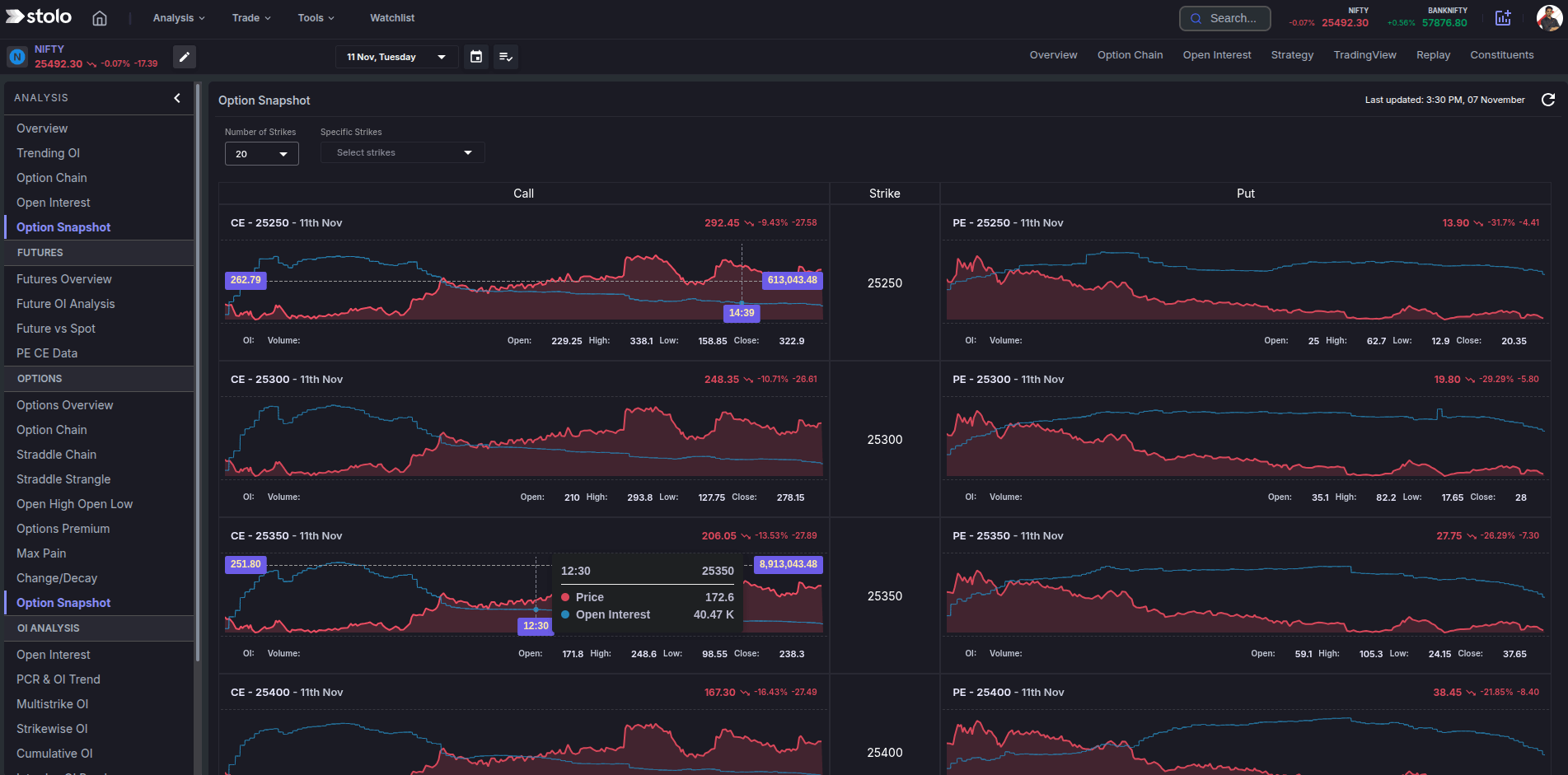Open the Tools menu
The height and width of the screenshot is (775, 1568).
(316, 17)
